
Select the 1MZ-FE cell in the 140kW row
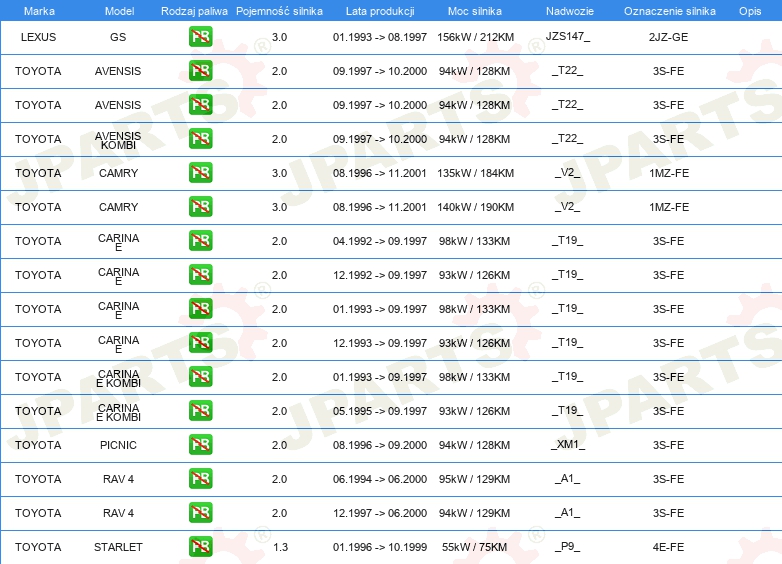(669, 207)
